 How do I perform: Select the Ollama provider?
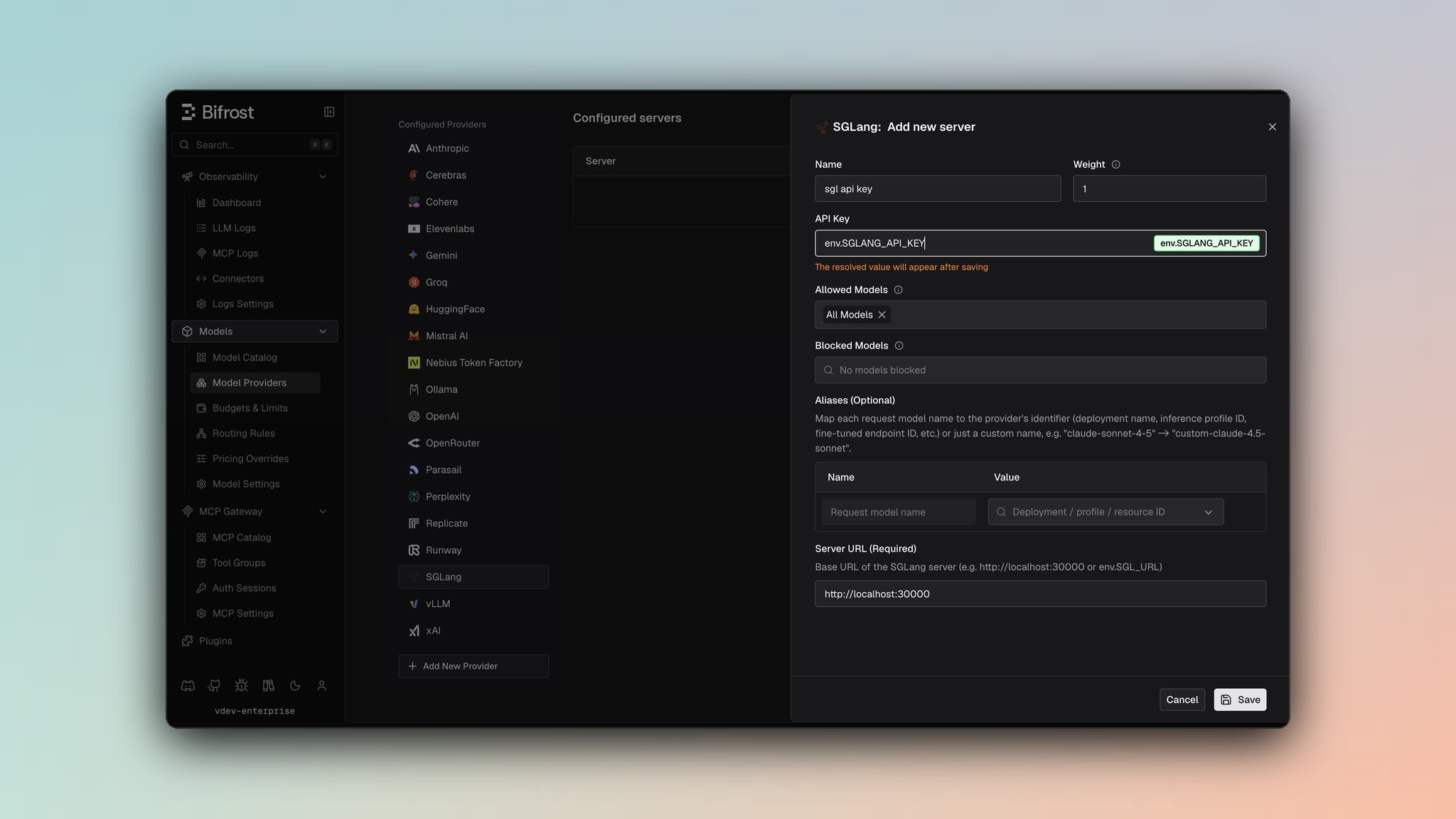pos(473,390)
